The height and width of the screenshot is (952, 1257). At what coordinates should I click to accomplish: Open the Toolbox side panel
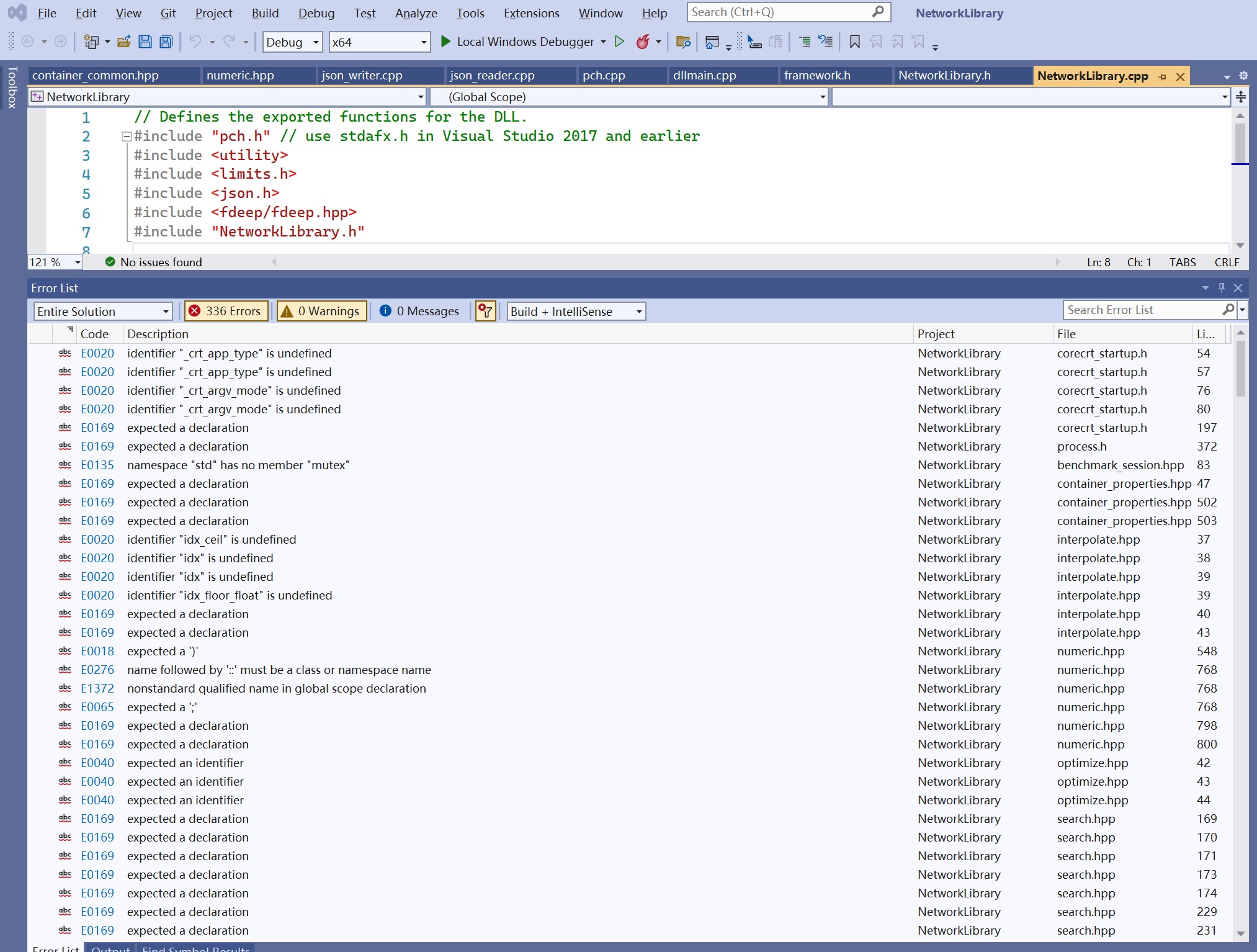click(x=12, y=88)
